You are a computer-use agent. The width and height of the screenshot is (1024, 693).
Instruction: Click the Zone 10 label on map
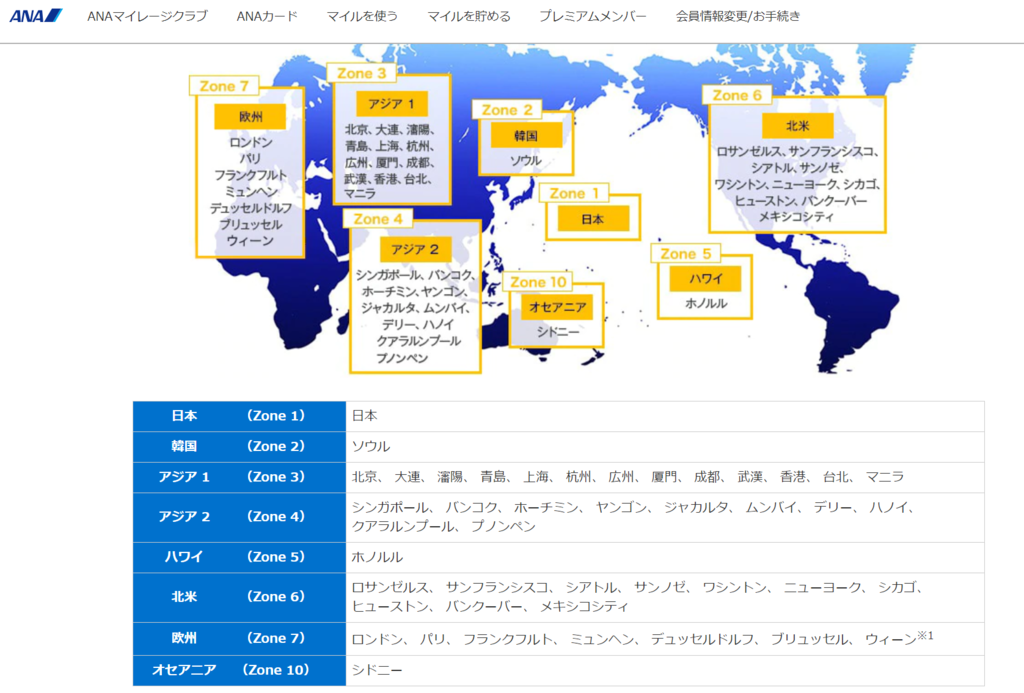(538, 282)
